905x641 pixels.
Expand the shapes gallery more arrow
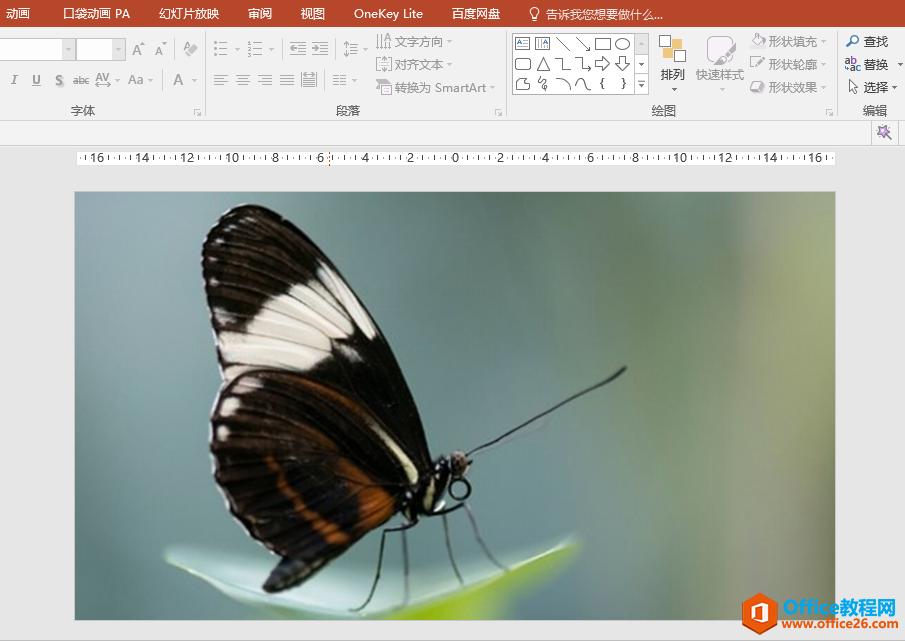(641, 86)
